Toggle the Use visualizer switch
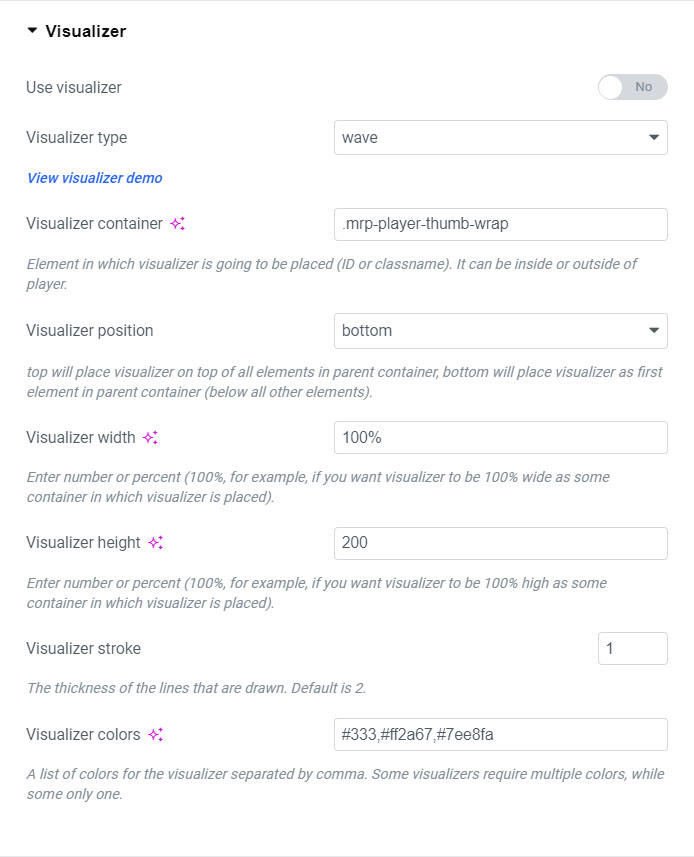This screenshot has height=857, width=694. click(x=632, y=87)
